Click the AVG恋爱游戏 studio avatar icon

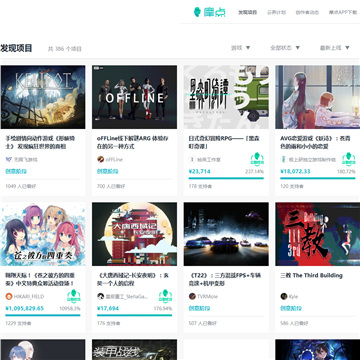pyautogui.click(x=284, y=159)
